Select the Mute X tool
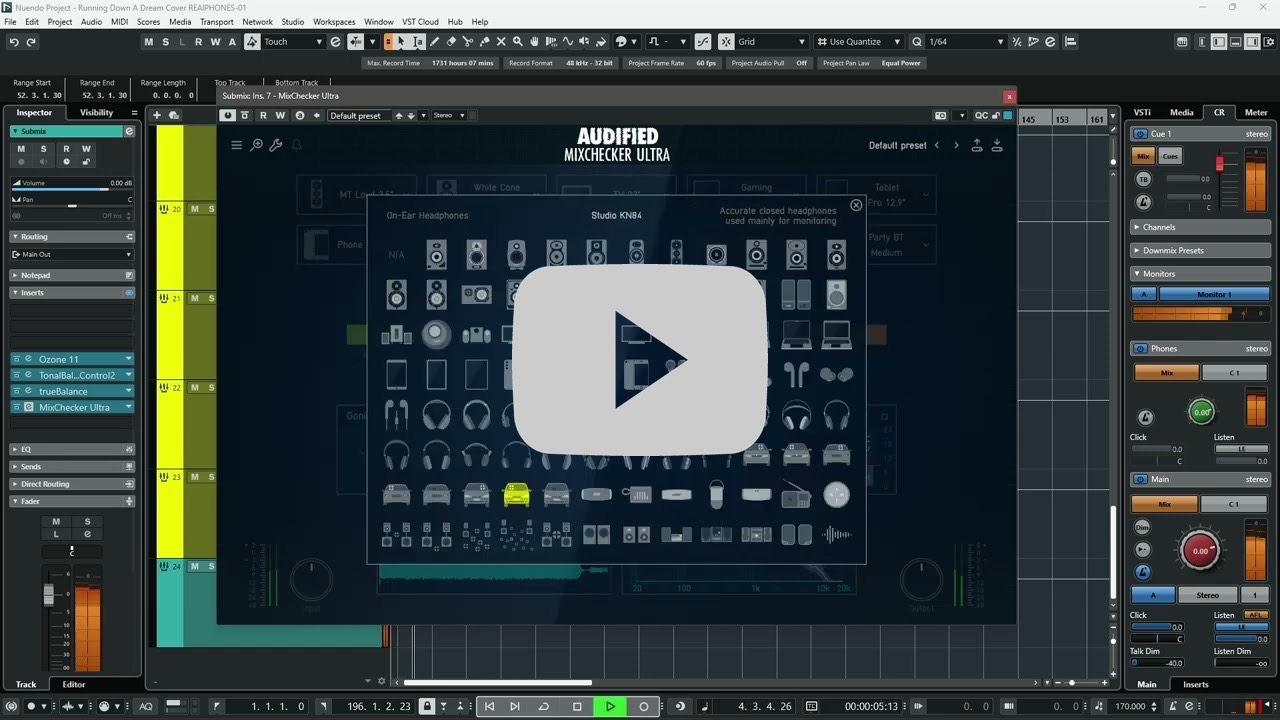 (501, 42)
